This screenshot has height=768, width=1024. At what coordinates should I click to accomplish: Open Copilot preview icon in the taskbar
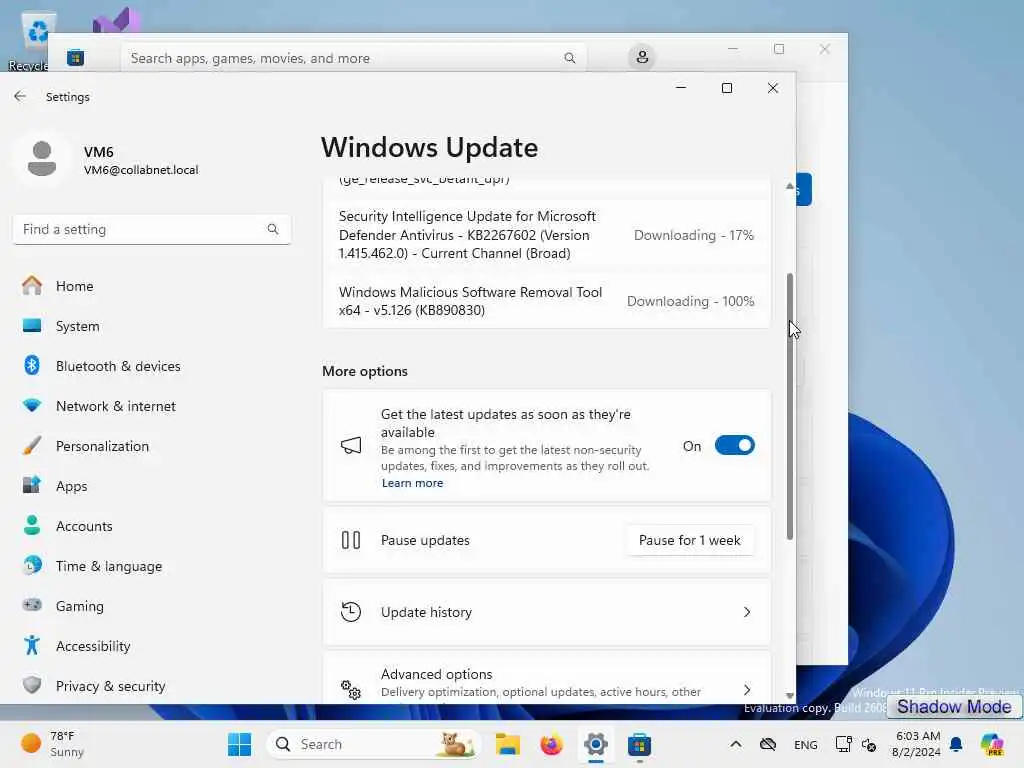tap(992, 744)
